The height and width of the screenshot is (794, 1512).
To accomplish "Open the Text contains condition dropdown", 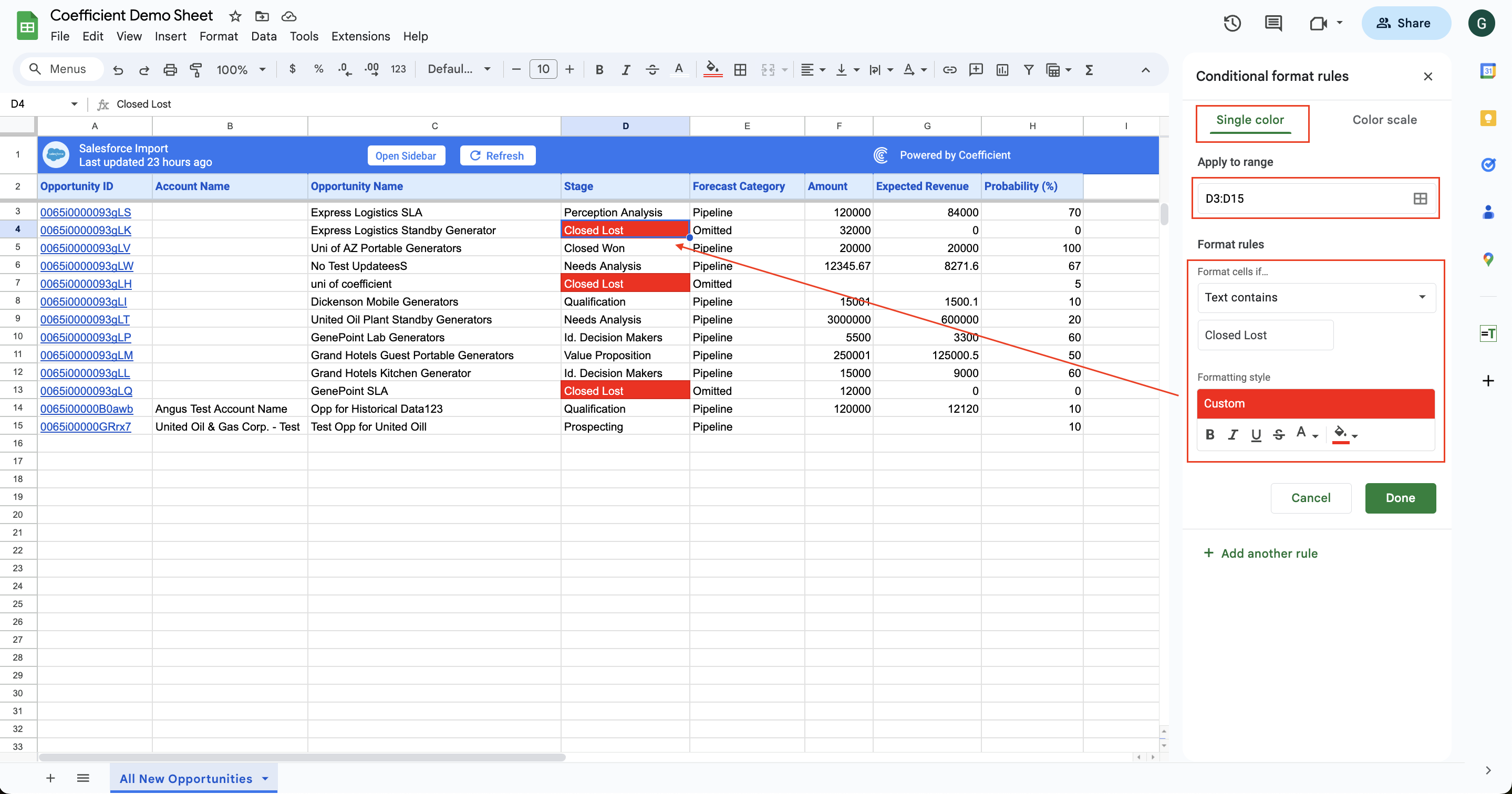I will click(x=1316, y=298).
